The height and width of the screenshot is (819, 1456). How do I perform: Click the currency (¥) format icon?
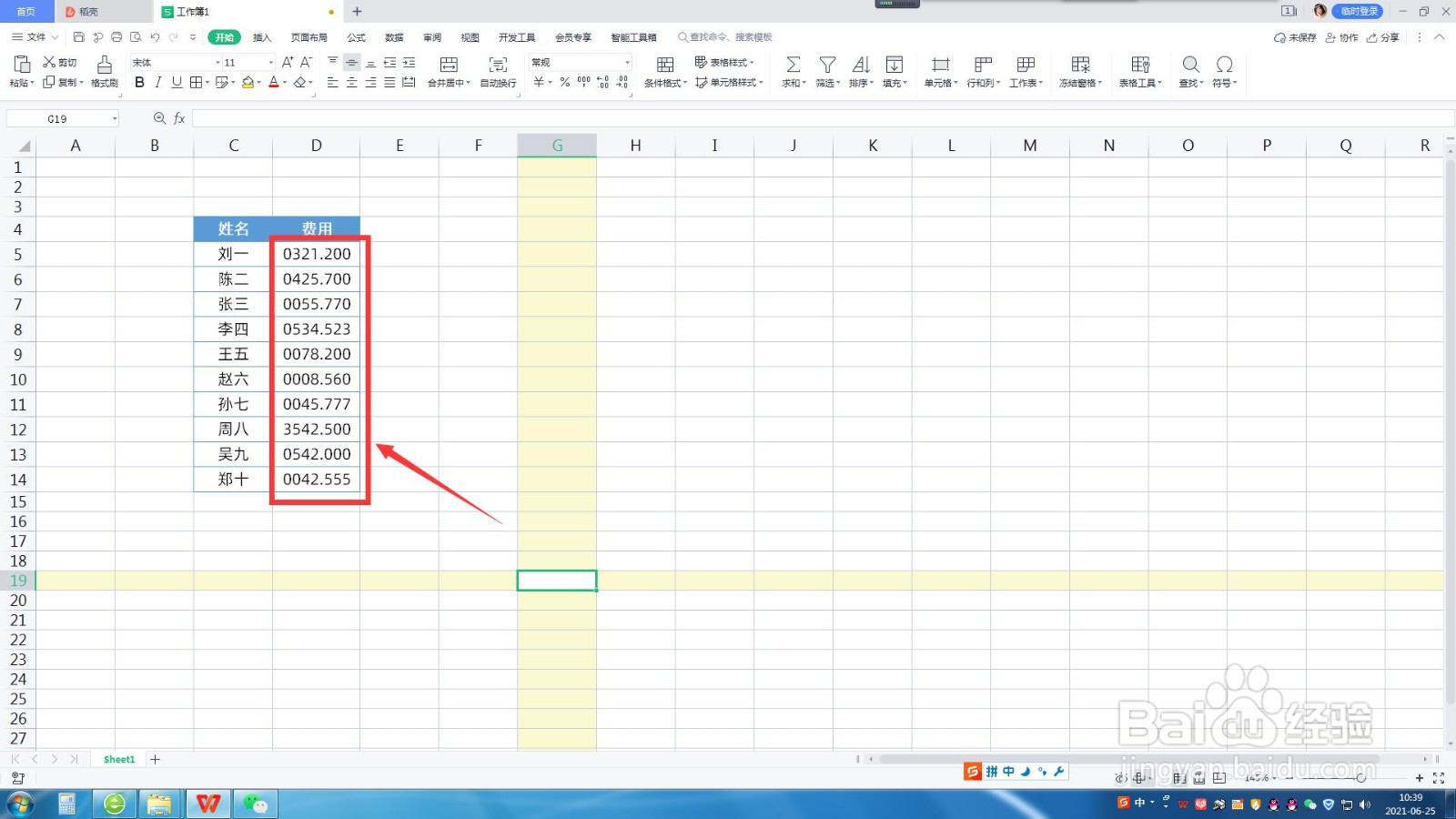pos(539,82)
